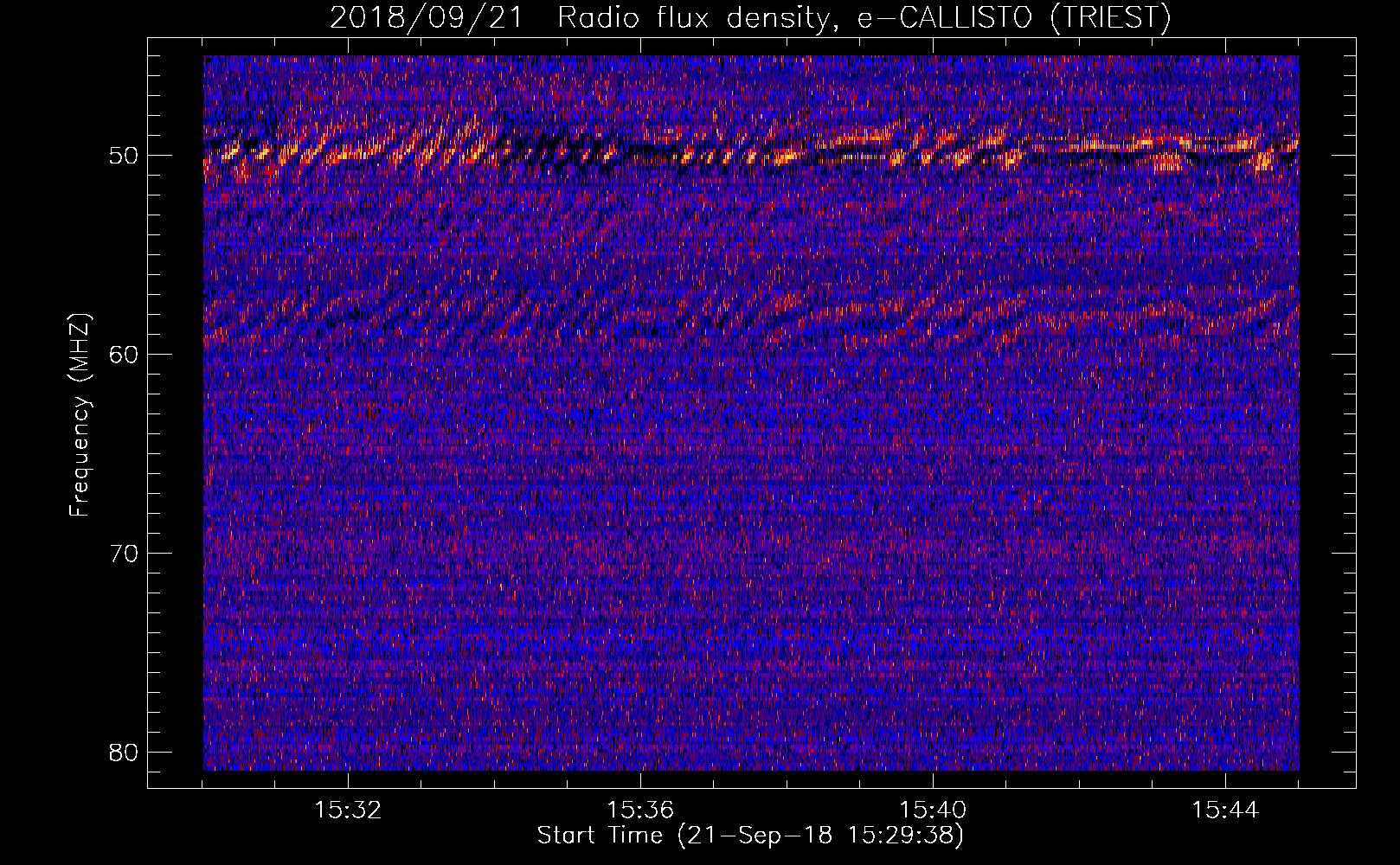
Task: Click the 60 frequency tick label
Action: [x=124, y=355]
